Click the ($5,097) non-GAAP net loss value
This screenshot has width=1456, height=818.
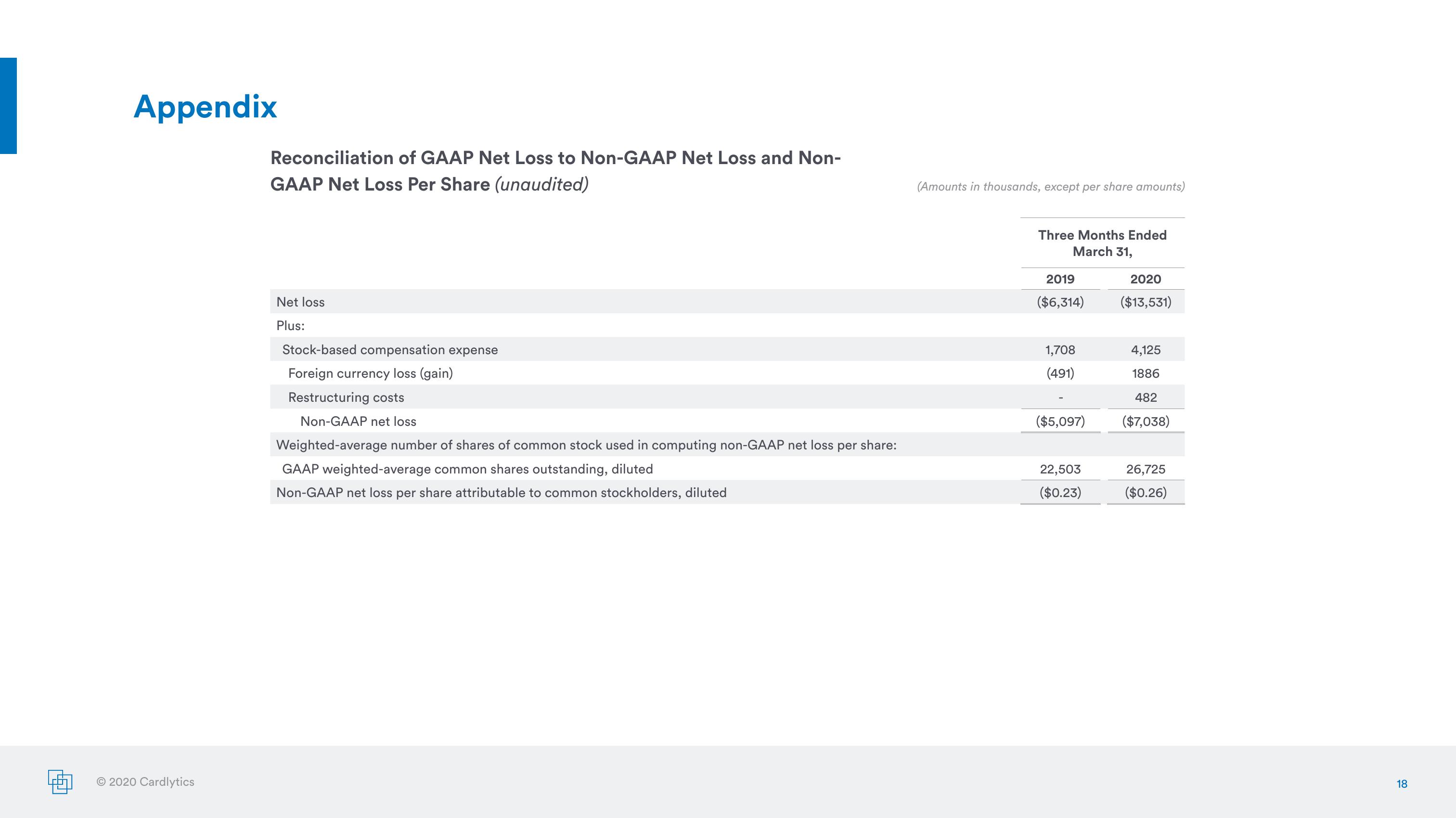(1060, 422)
